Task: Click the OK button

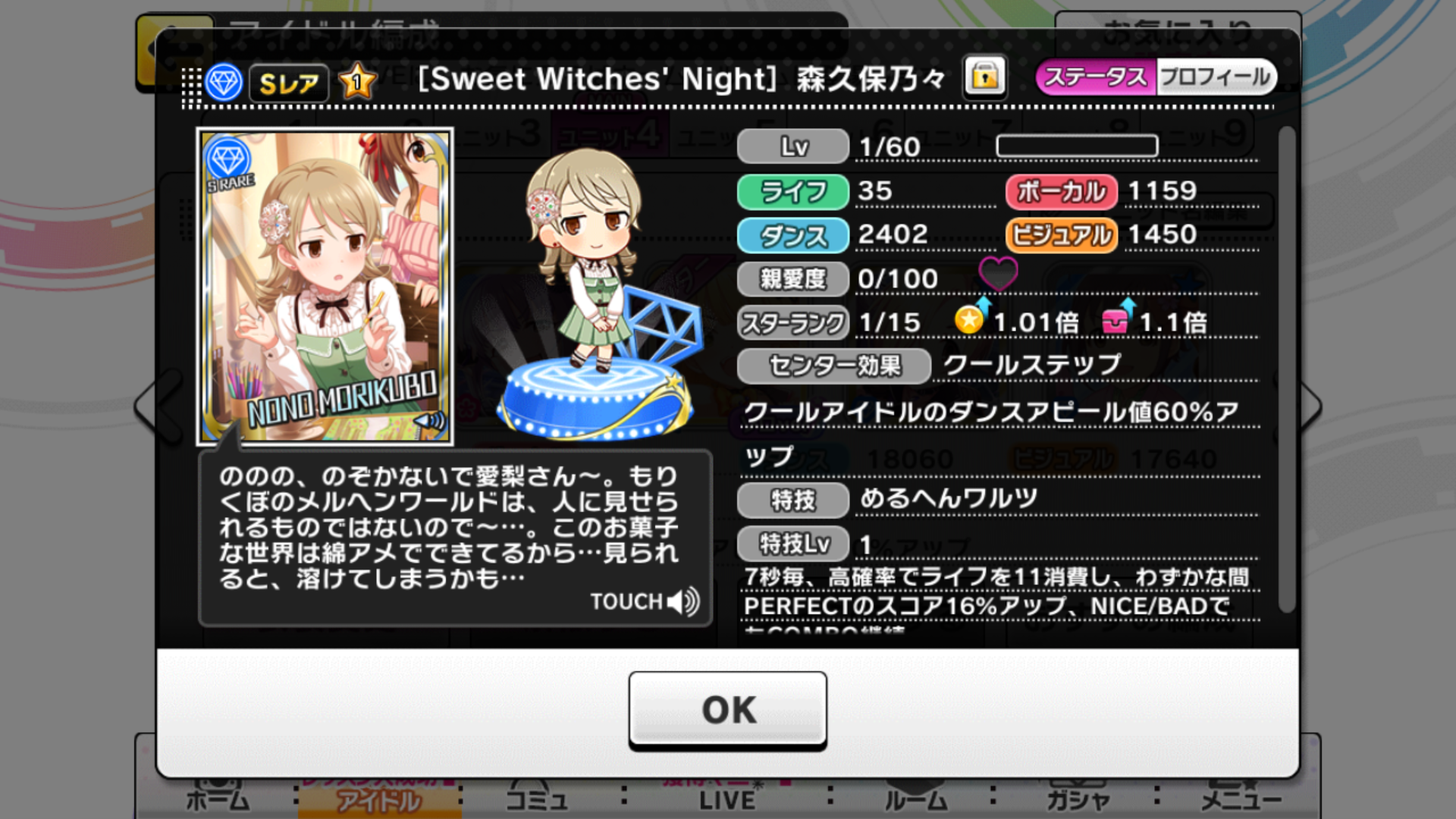Action: click(728, 710)
